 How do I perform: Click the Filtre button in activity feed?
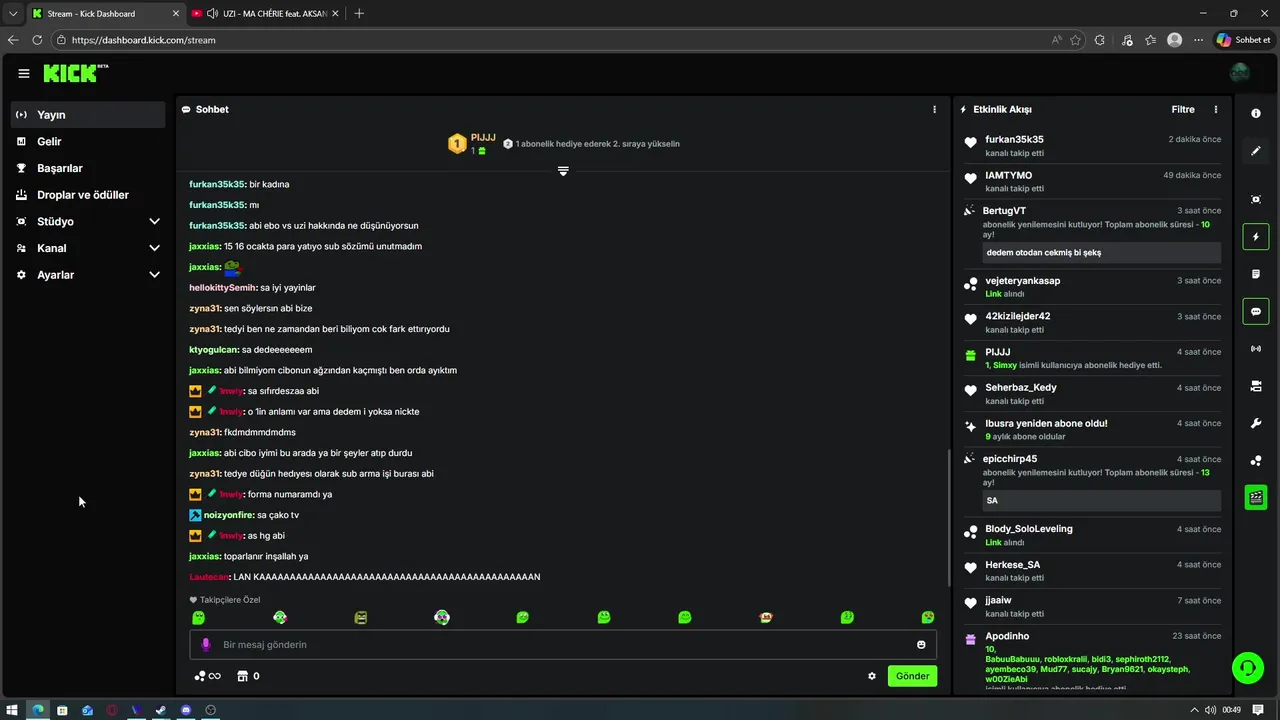[x=1183, y=109]
